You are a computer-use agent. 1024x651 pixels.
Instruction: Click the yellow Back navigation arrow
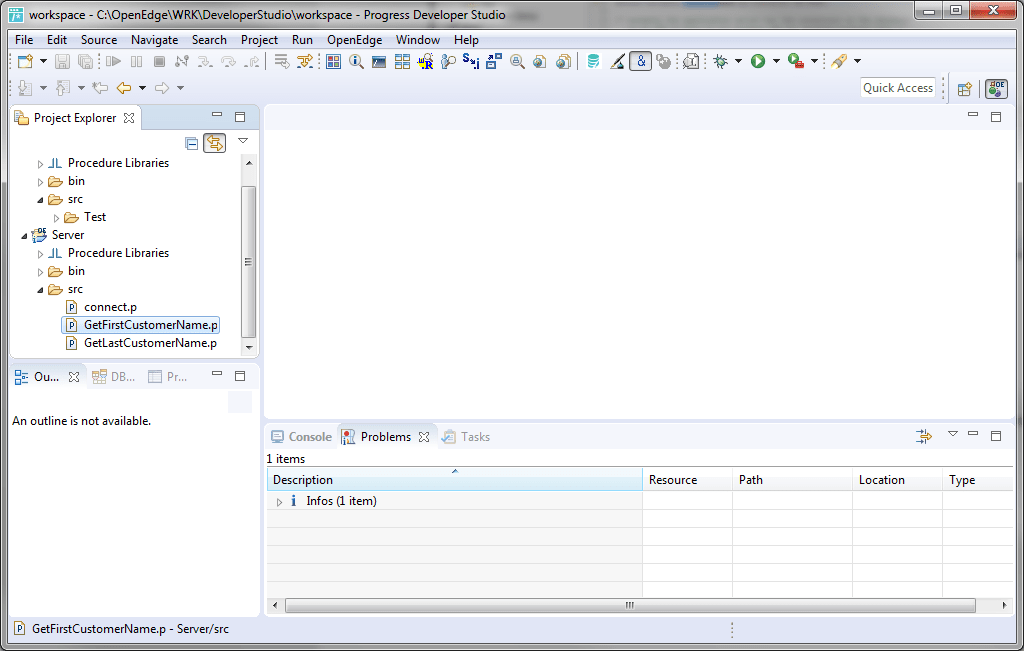click(123, 87)
